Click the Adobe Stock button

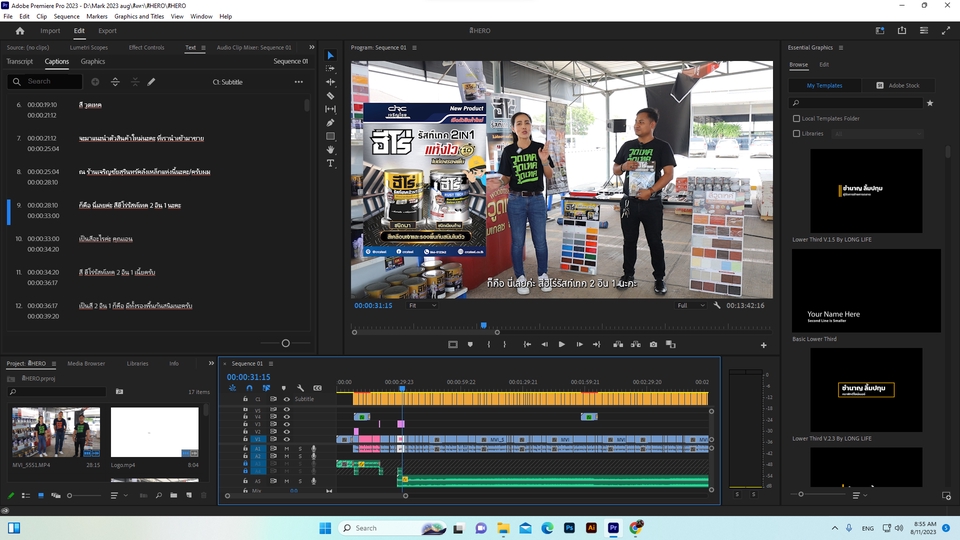[x=898, y=85]
